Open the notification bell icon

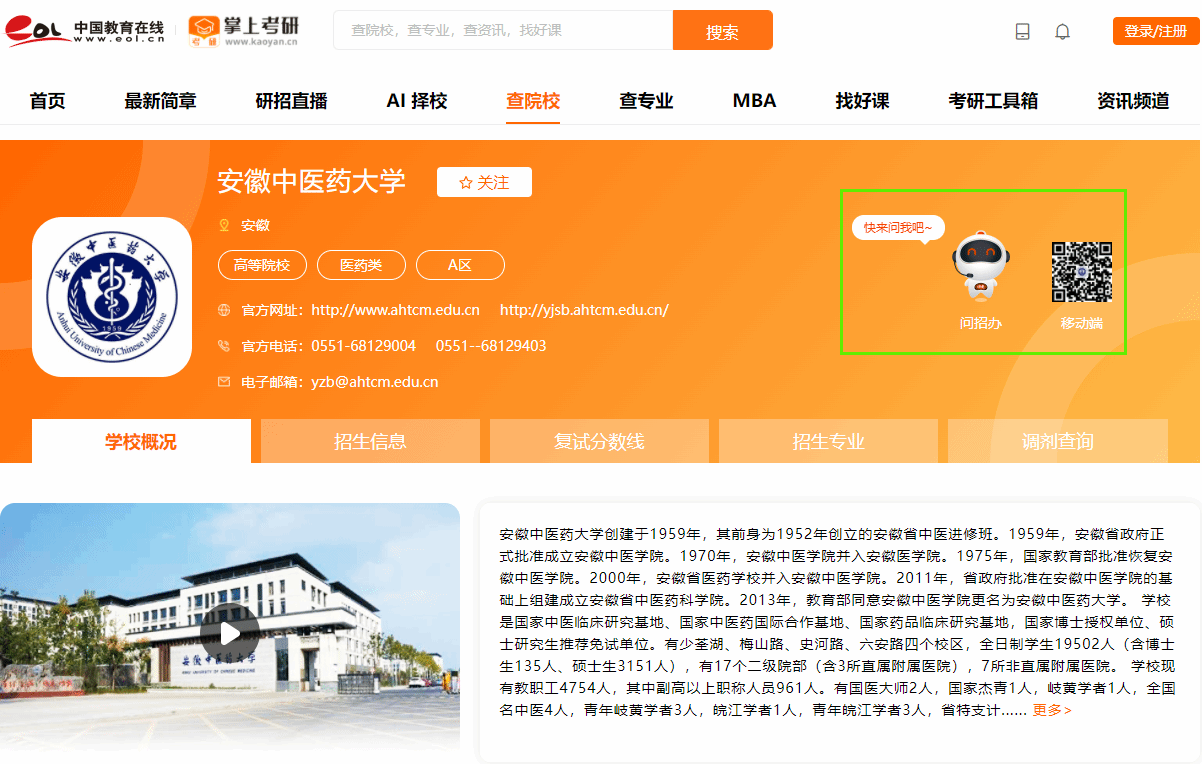[x=1062, y=32]
